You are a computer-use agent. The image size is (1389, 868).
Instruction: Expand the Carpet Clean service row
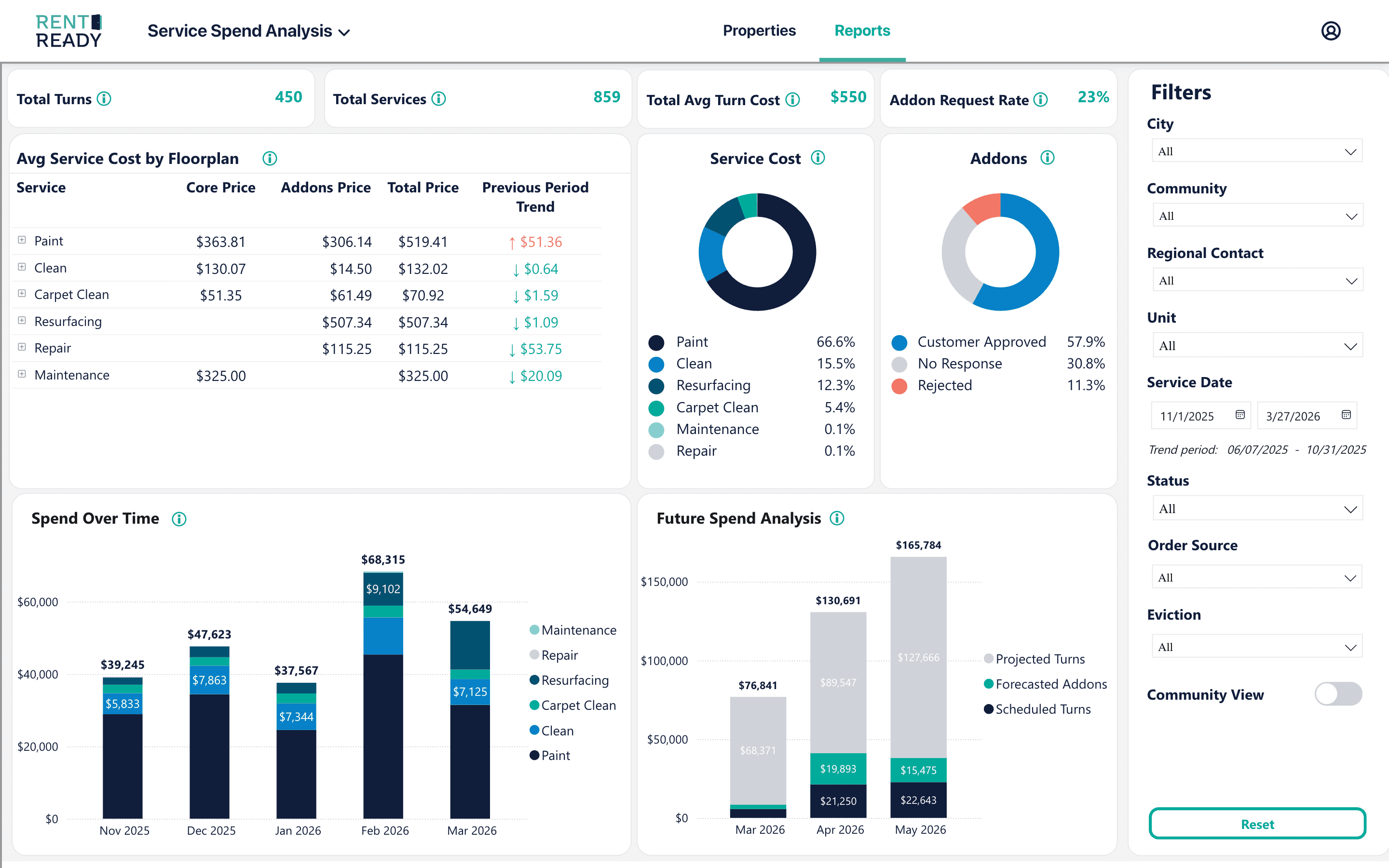[x=22, y=293]
